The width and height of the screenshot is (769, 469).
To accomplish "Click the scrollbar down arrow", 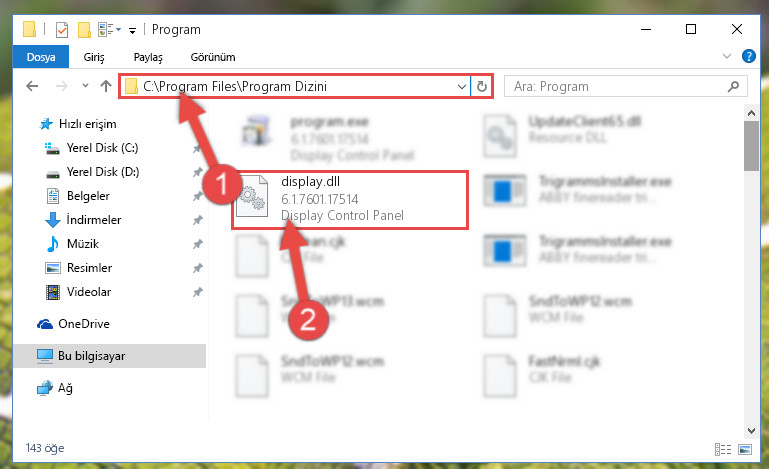I will click(751, 431).
